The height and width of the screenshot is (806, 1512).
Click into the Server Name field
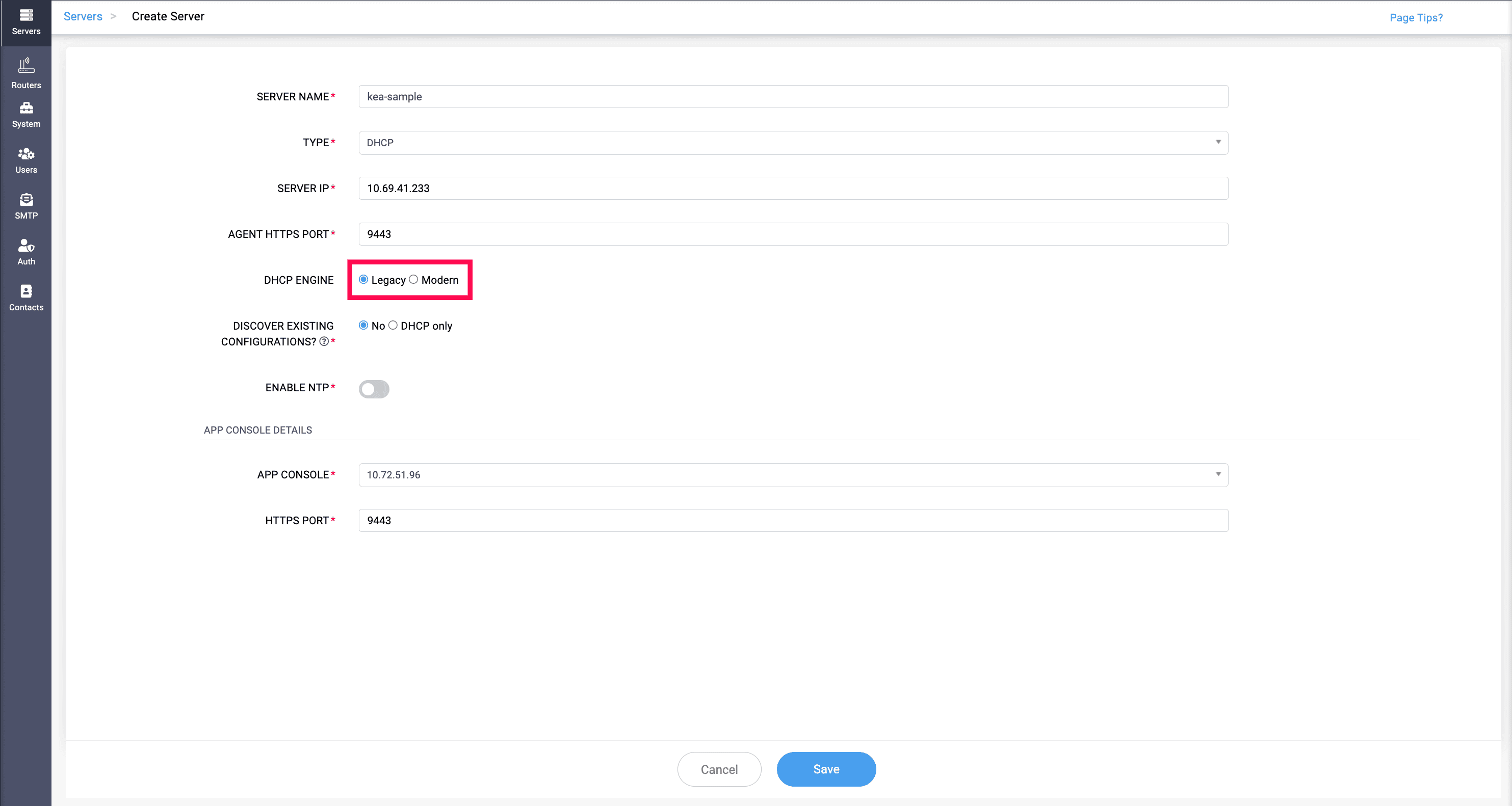793,96
